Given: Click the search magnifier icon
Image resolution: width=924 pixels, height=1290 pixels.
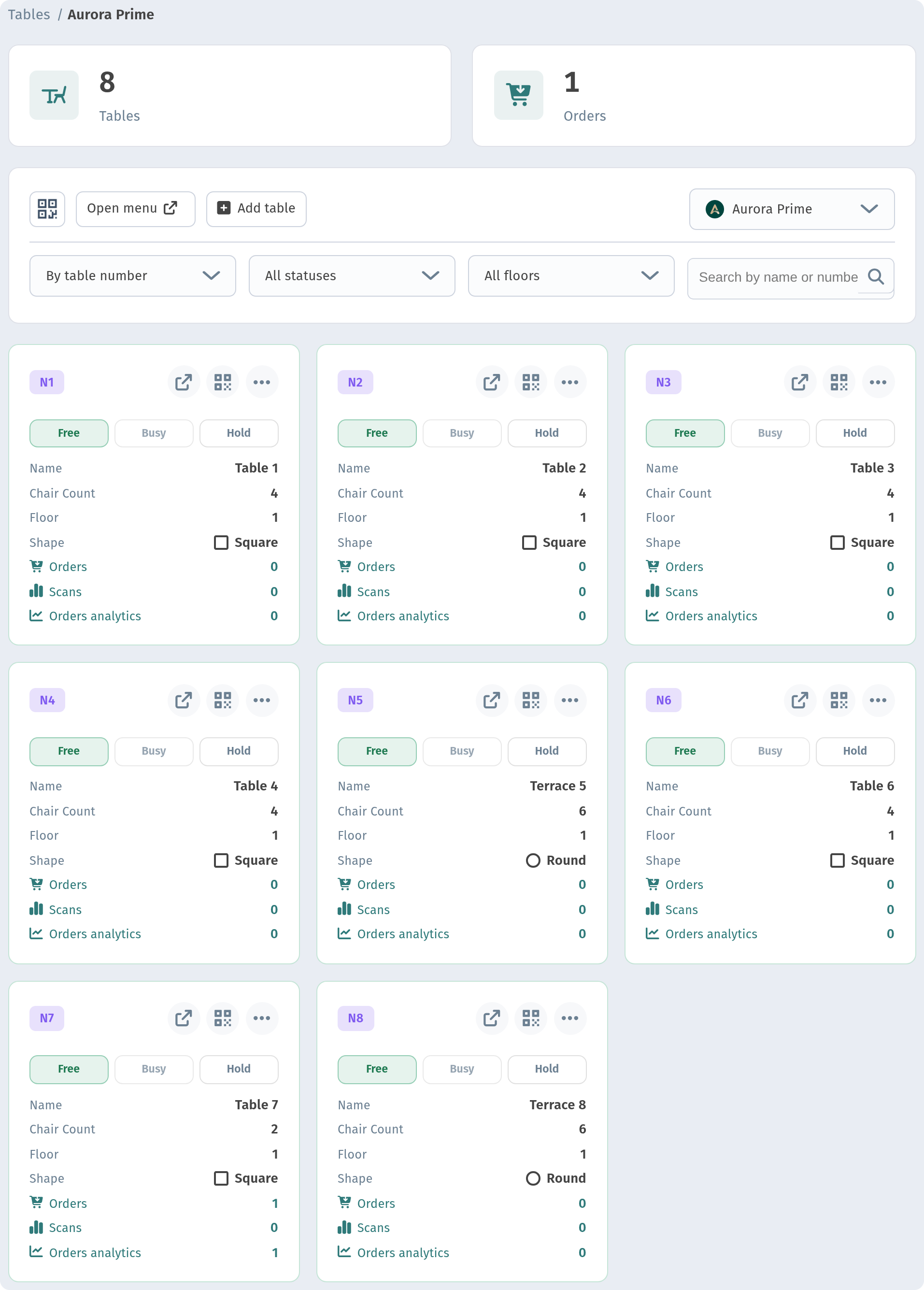Looking at the screenshot, I should (x=876, y=277).
